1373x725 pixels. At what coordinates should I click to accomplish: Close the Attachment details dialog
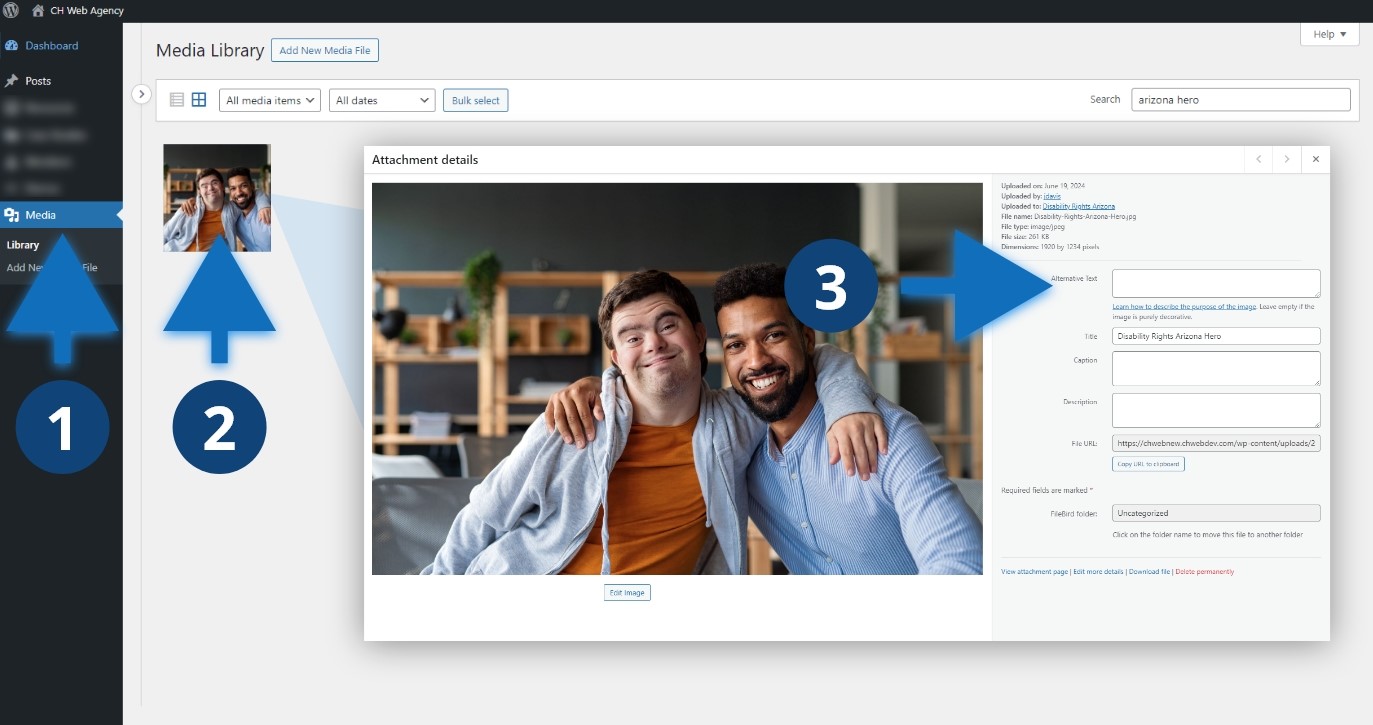1316,159
